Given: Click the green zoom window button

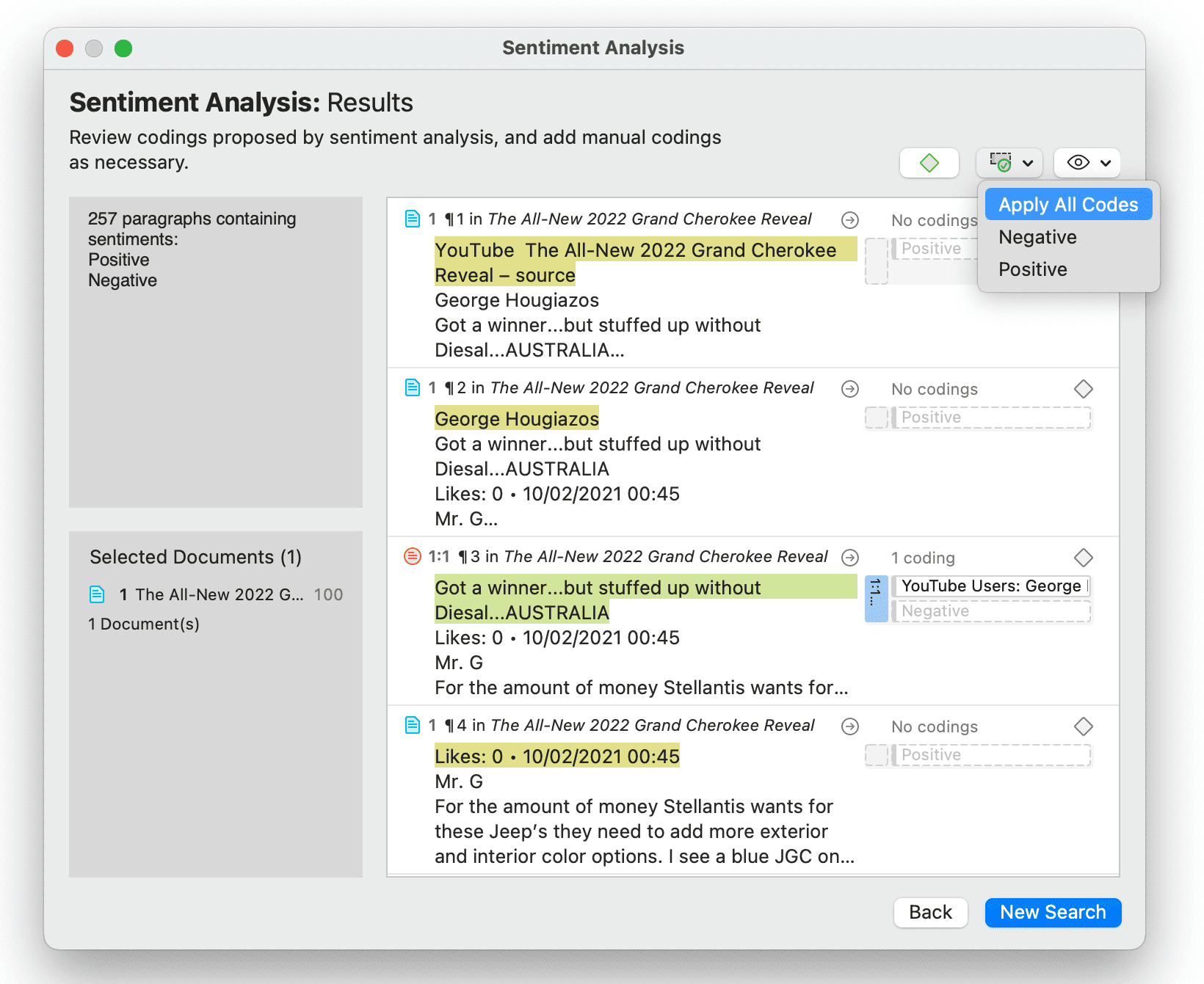Looking at the screenshot, I should [123, 48].
